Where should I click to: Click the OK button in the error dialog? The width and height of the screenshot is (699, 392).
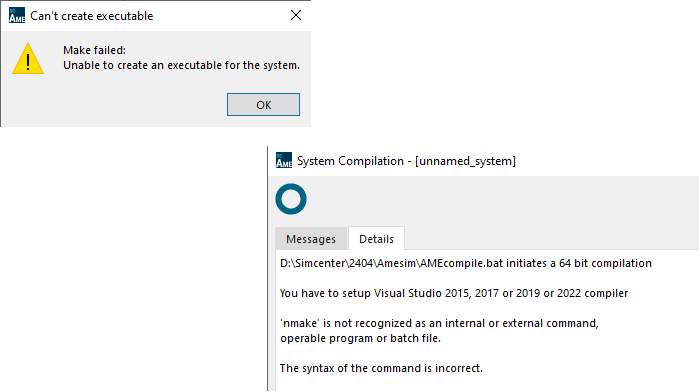coord(263,104)
